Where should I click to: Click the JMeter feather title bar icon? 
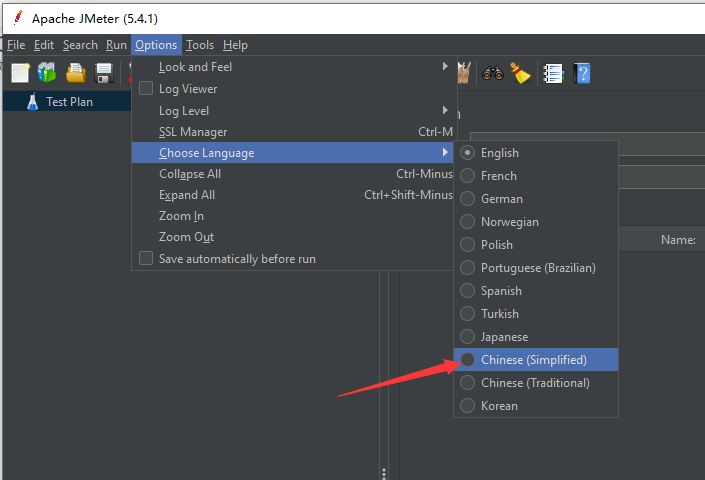[x=18, y=18]
